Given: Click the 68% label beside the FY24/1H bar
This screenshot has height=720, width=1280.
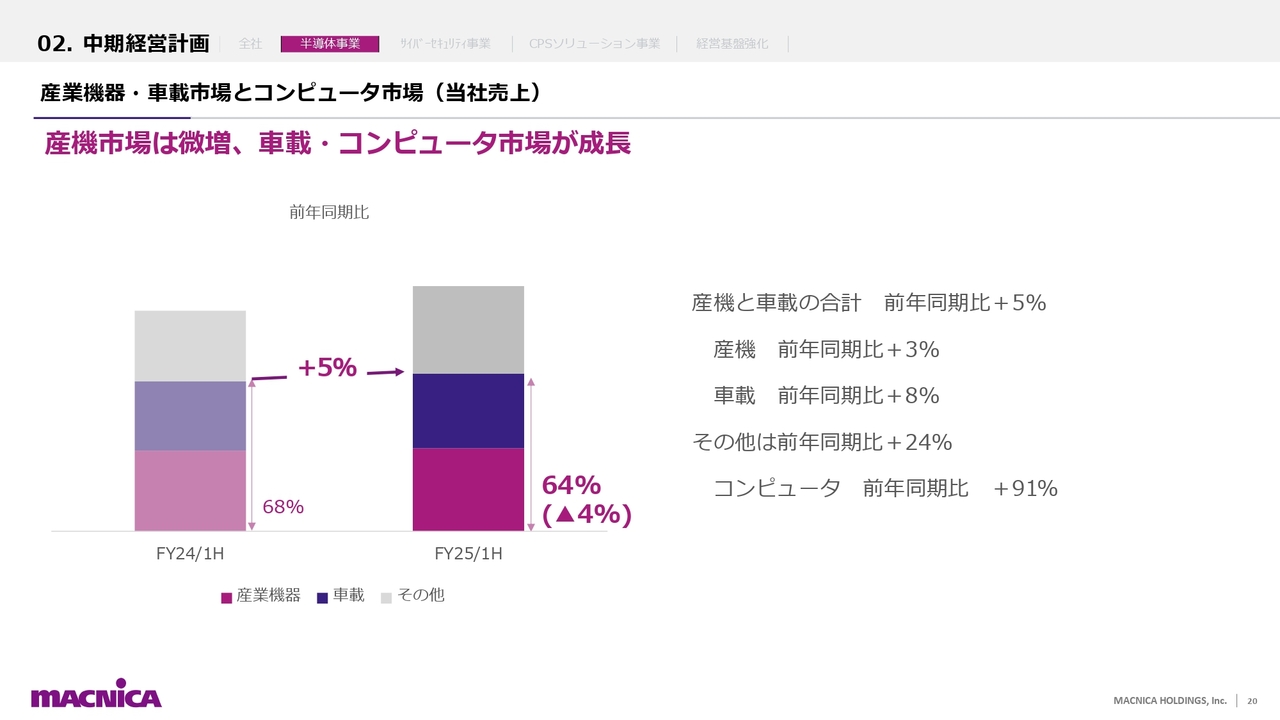Looking at the screenshot, I should (283, 507).
